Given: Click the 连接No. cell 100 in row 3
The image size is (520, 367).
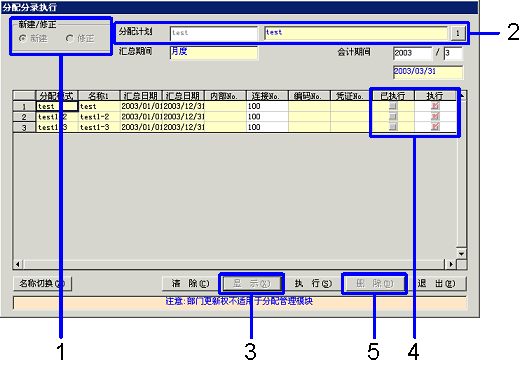Looking at the screenshot, I should click(267, 127).
